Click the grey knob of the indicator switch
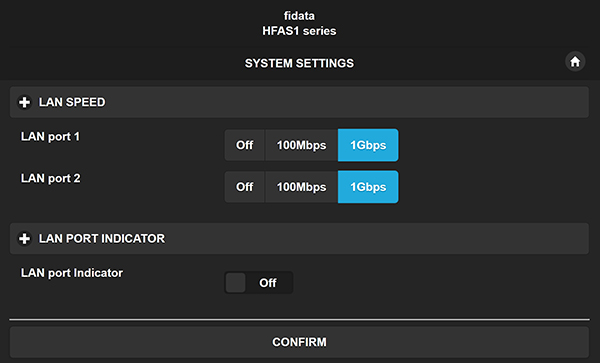This screenshot has height=363, width=600. pyautogui.click(x=235, y=283)
